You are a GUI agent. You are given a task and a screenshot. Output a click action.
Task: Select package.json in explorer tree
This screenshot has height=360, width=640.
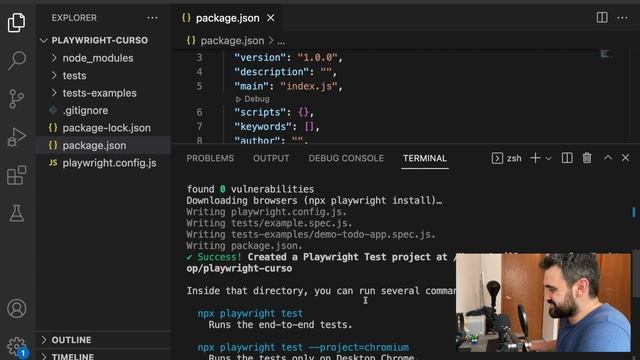pos(94,145)
